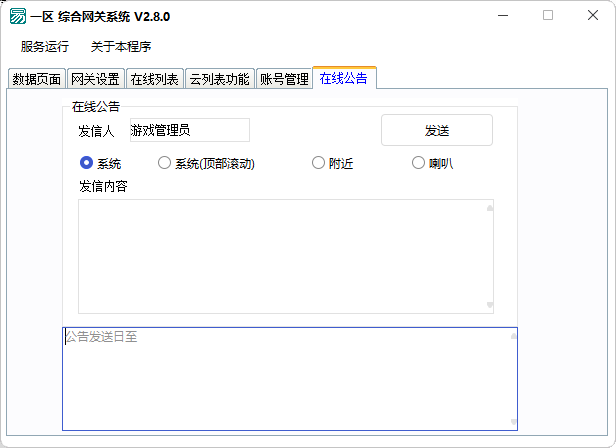Go to the 云列表功能 tab
The image size is (616, 448).
[219, 80]
